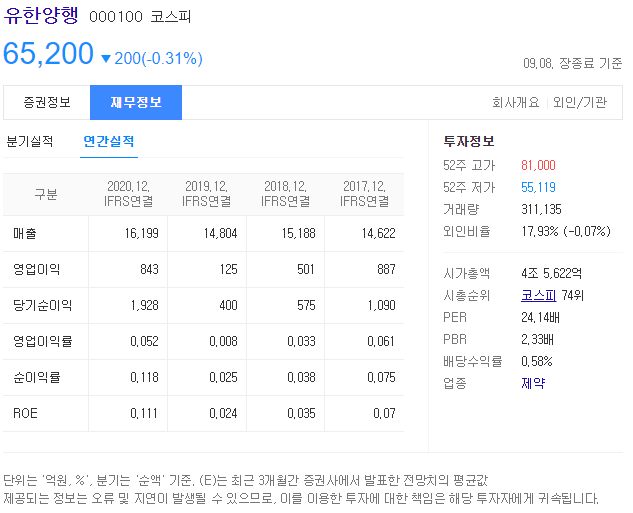Click the 09.08. 장종료 기준 timestamp
Viewport: 633px width, 513px height.
572,63
